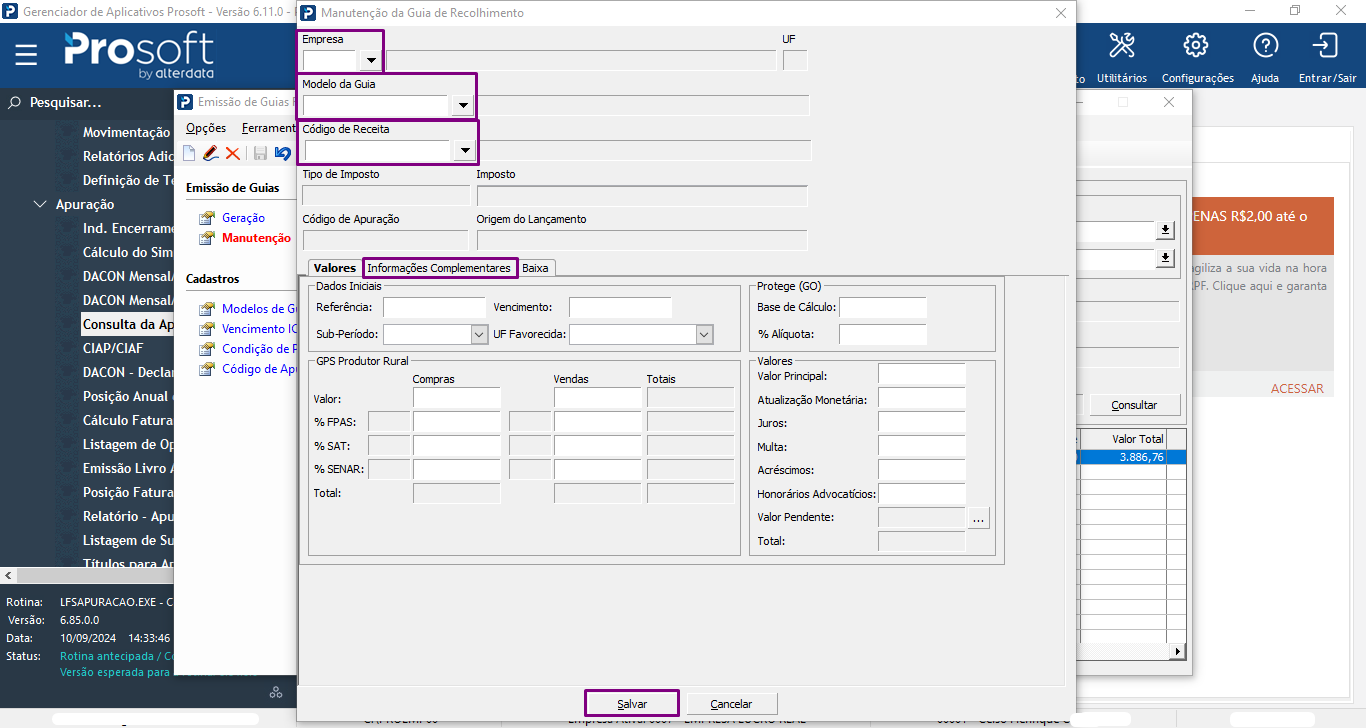Open the Opções menu

[206, 128]
